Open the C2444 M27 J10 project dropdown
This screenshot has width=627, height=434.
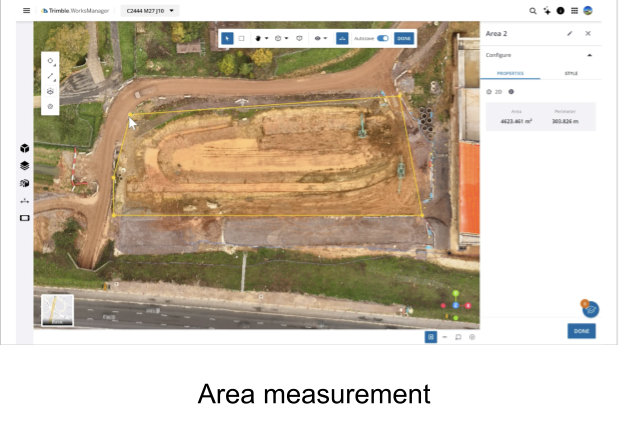(149, 10)
